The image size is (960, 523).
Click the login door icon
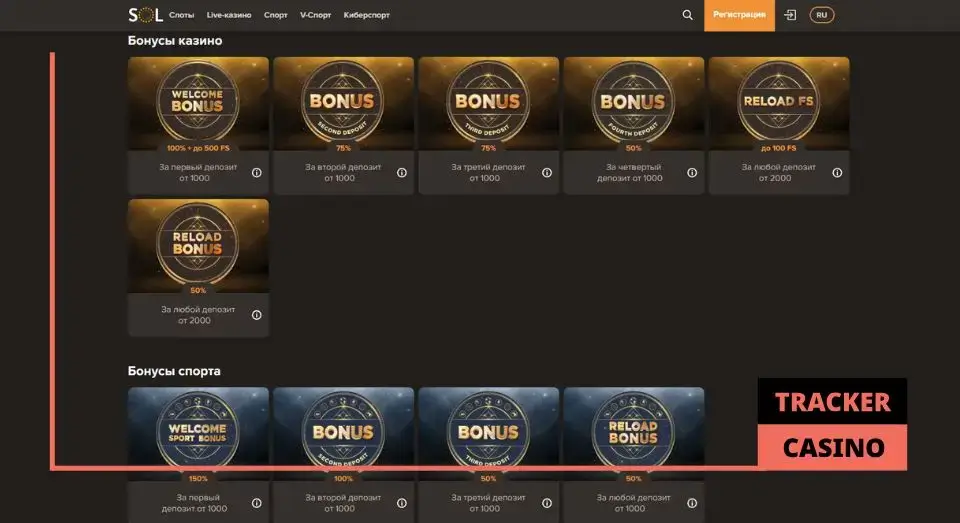coord(790,15)
